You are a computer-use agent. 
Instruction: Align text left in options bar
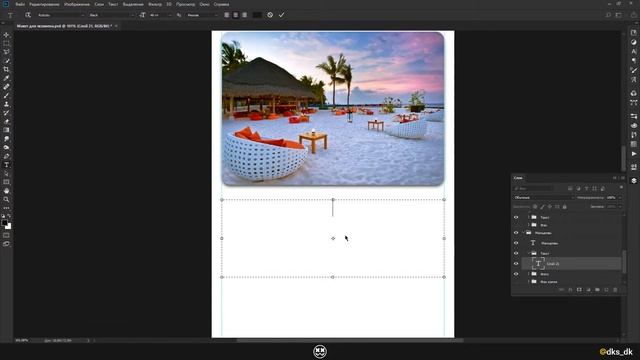click(x=227, y=15)
